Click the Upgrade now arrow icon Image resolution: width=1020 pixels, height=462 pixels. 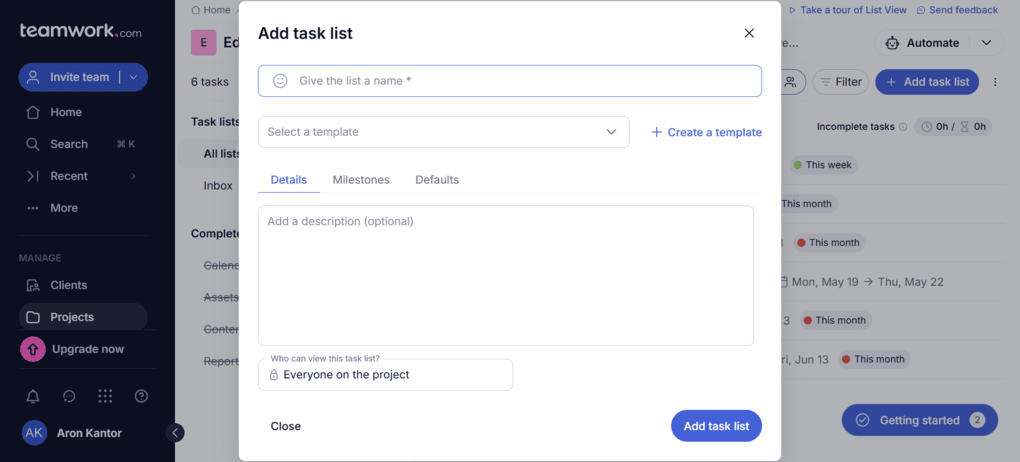(x=33, y=349)
